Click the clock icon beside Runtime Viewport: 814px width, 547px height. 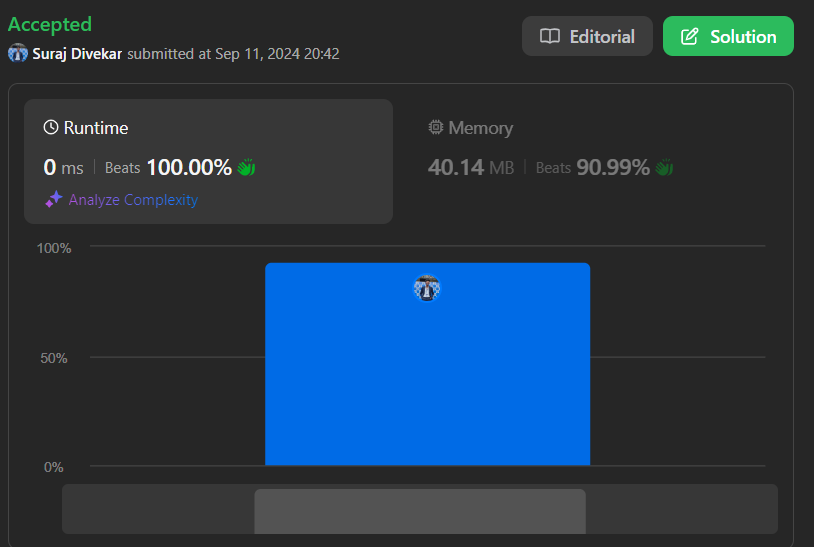click(x=51, y=128)
